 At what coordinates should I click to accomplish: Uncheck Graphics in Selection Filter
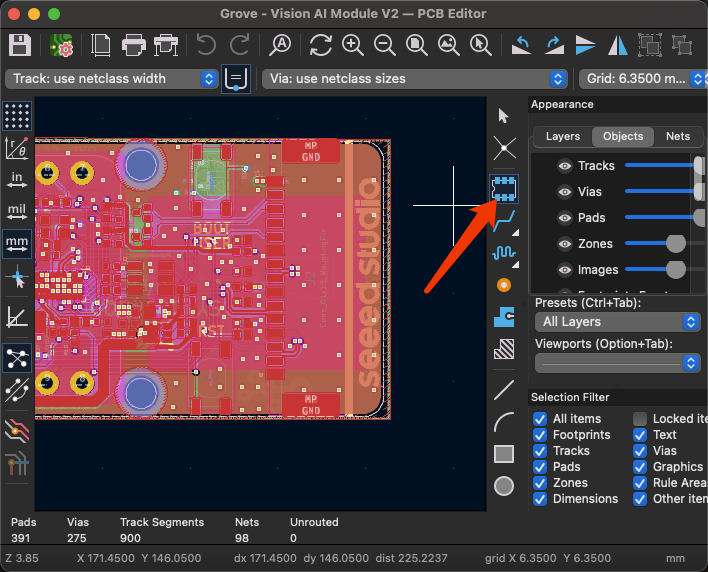640,467
